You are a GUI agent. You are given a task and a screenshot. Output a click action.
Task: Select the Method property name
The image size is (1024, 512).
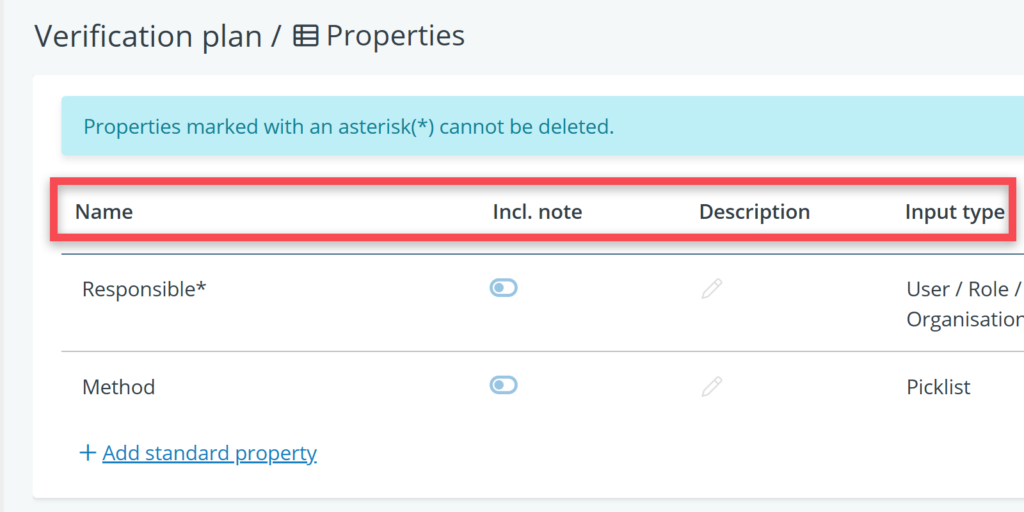pos(118,387)
